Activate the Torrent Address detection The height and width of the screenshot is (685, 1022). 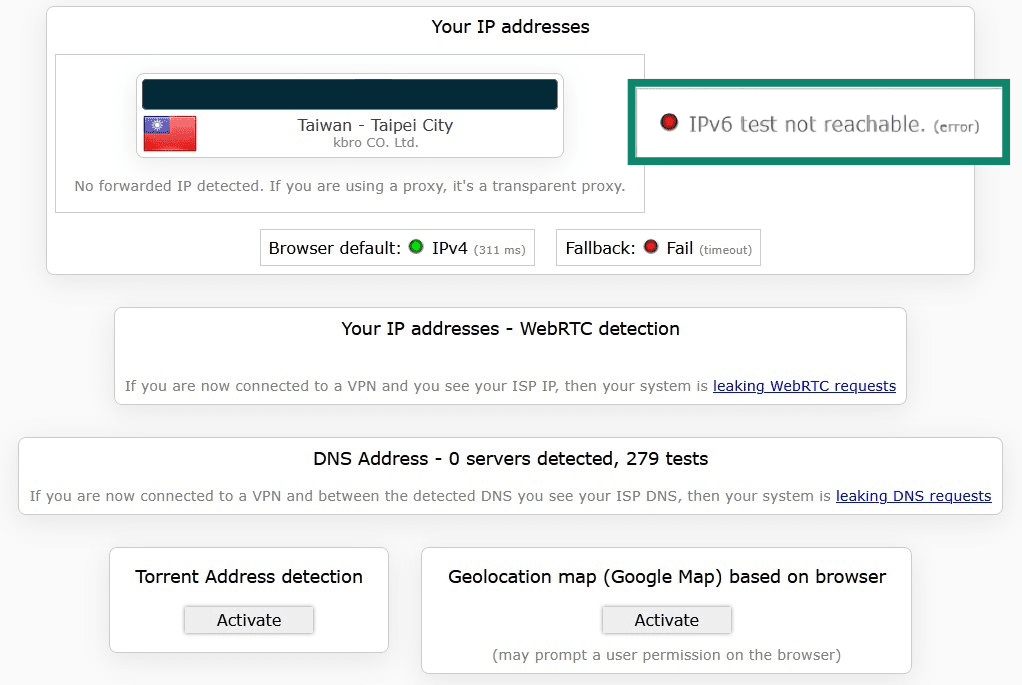[x=248, y=620]
